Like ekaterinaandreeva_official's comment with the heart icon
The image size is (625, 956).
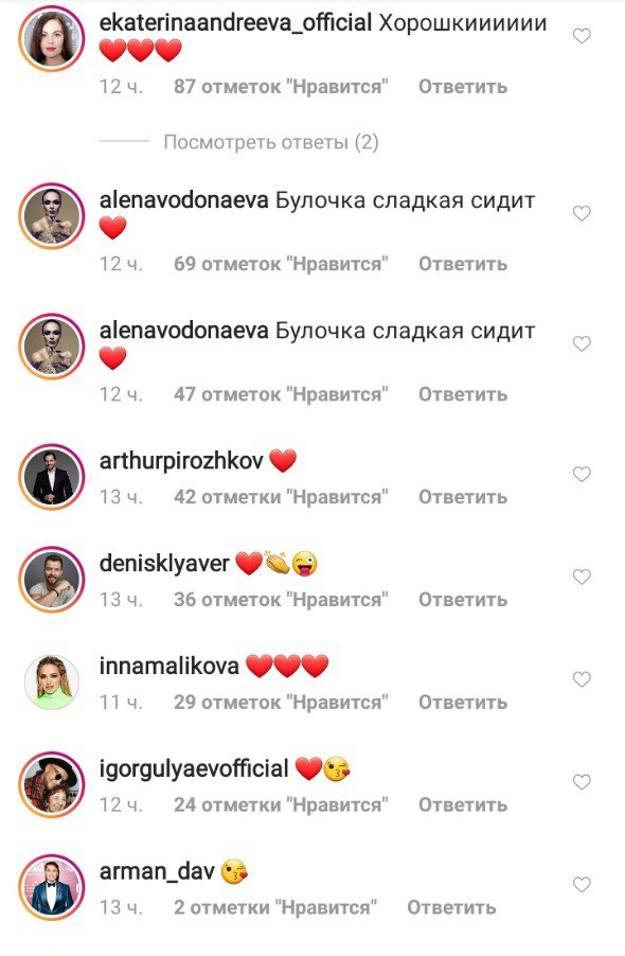[x=582, y=36]
